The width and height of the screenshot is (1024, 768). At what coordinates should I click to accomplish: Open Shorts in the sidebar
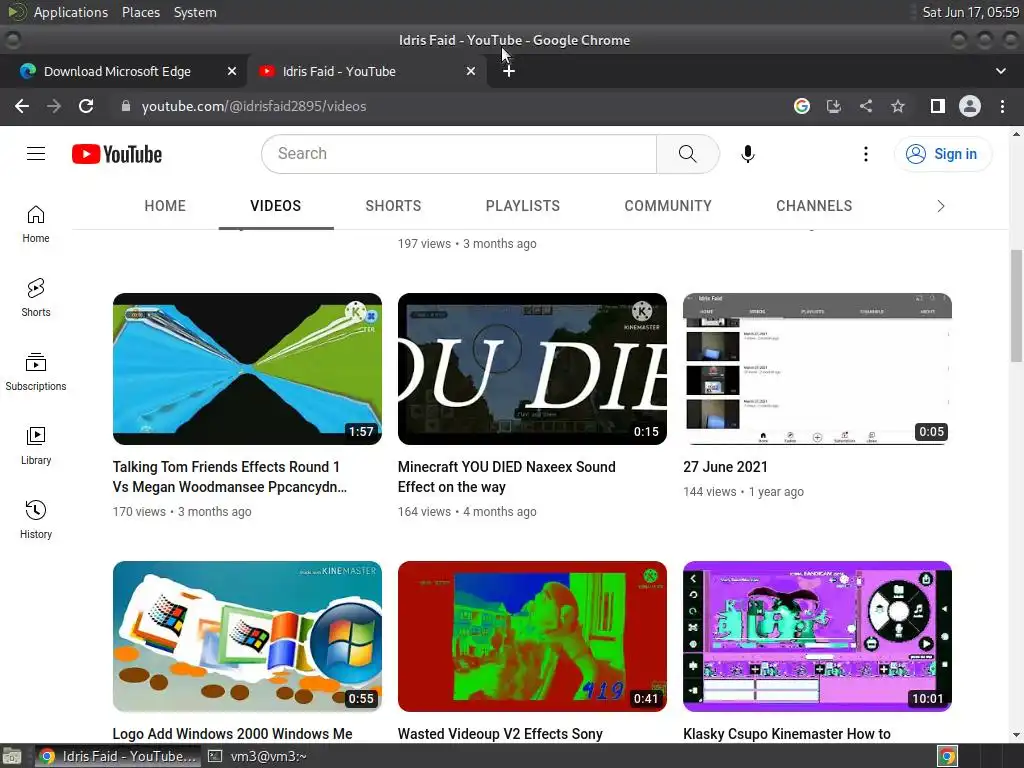tap(36, 298)
